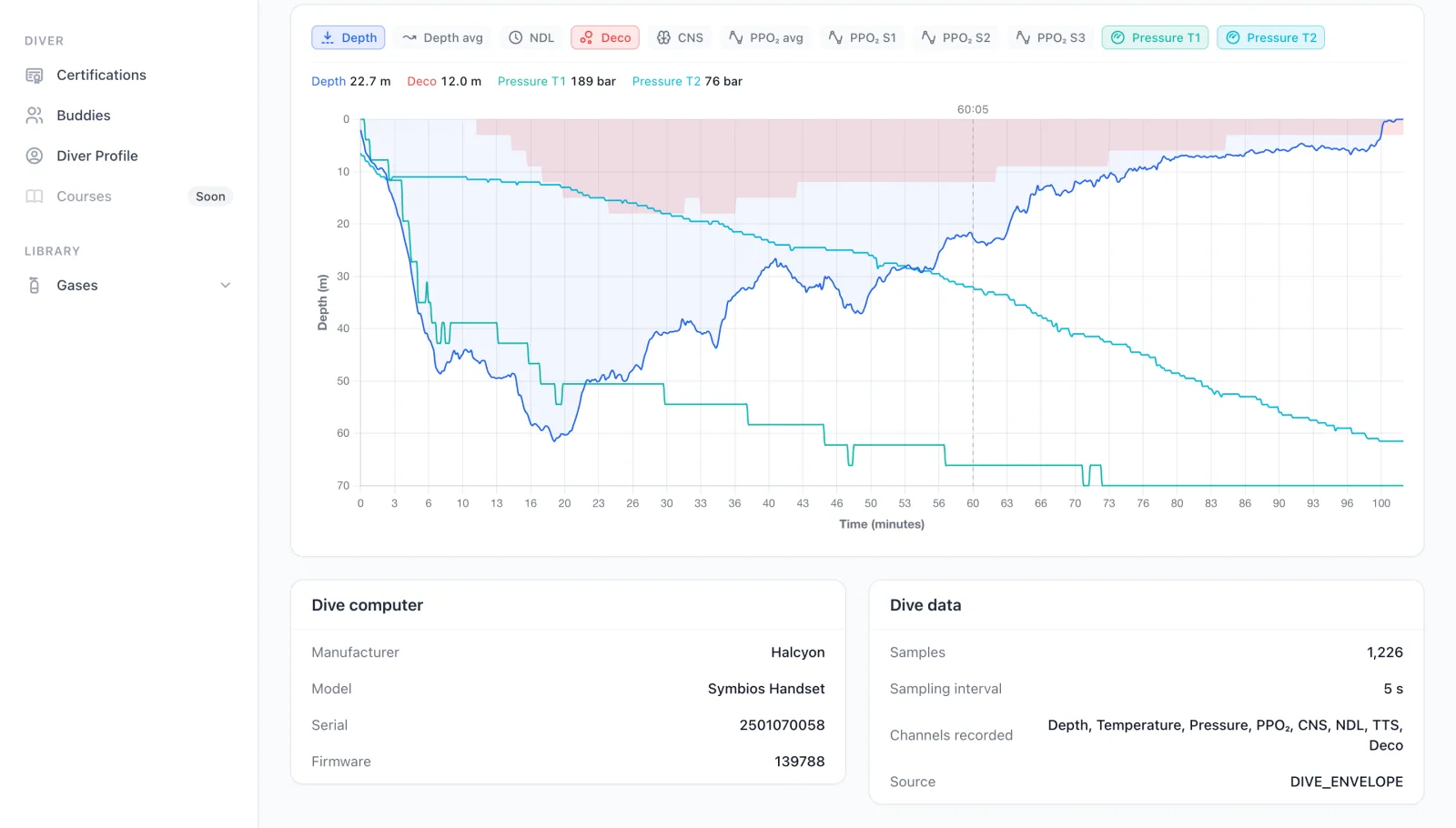Enable the PPO₂ S2 series chip
Viewport: 1456px width, 828px height.
click(x=955, y=37)
